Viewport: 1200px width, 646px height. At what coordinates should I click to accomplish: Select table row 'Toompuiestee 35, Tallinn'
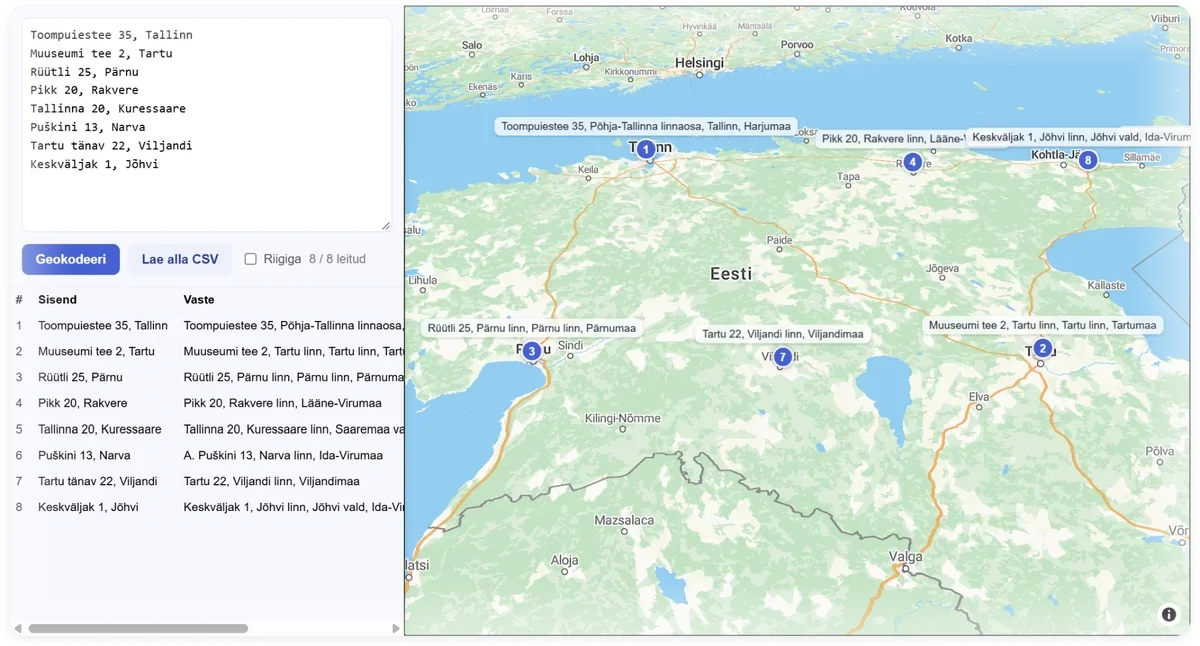[207, 325]
